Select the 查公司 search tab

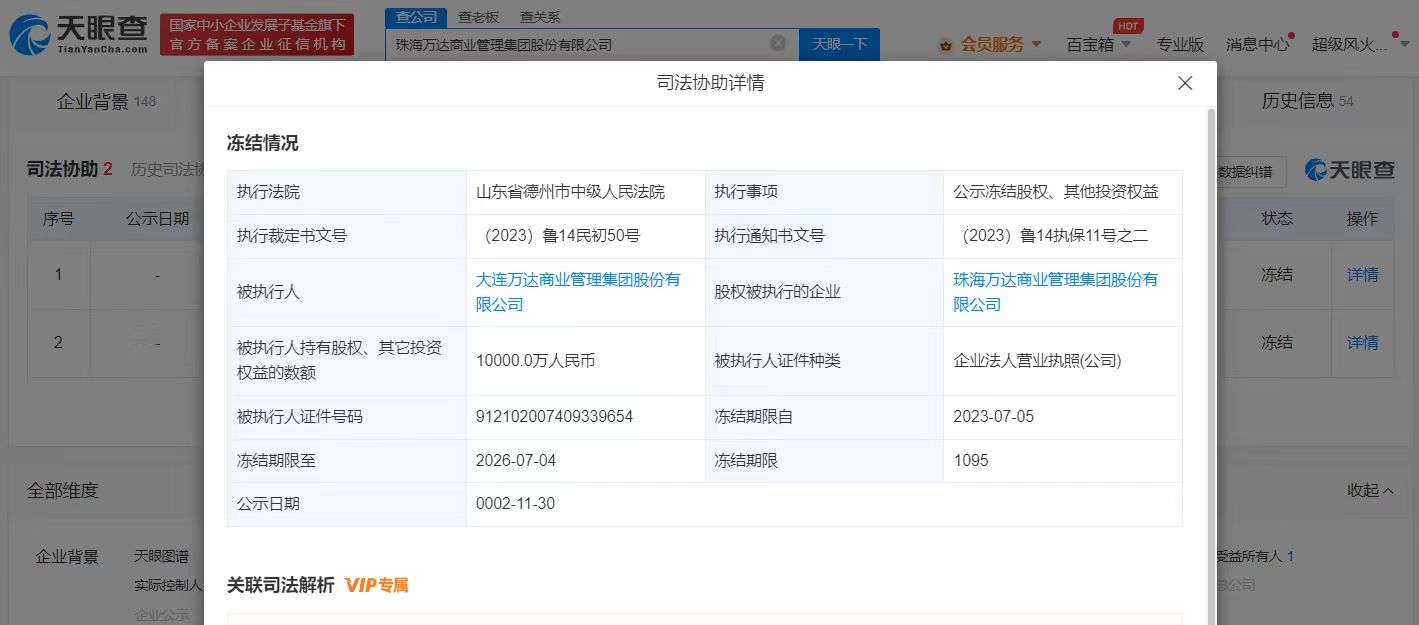coord(416,17)
